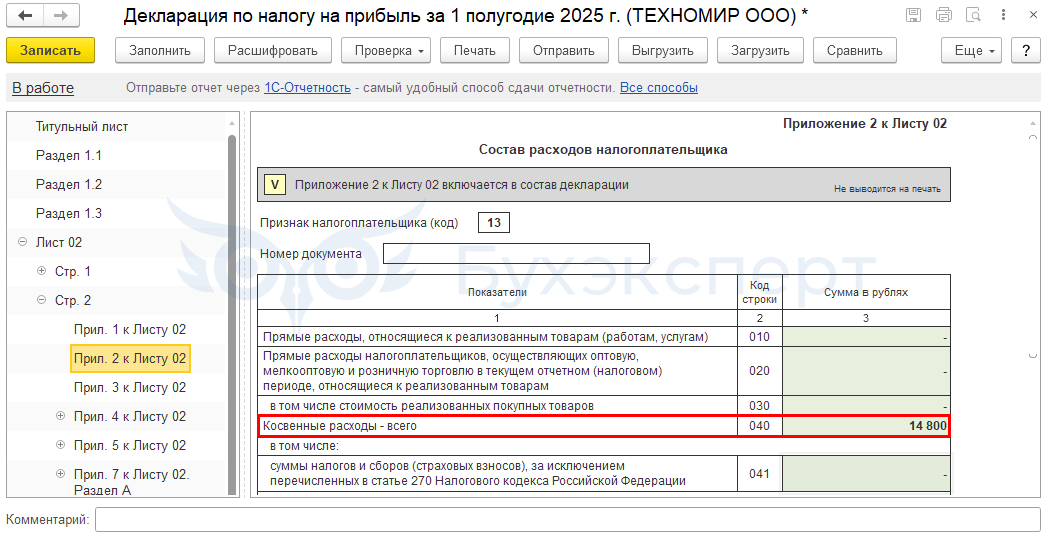Viewport: 1043px width, 534px height.
Task: Open help with the question mark button
Action: pos(1024,51)
